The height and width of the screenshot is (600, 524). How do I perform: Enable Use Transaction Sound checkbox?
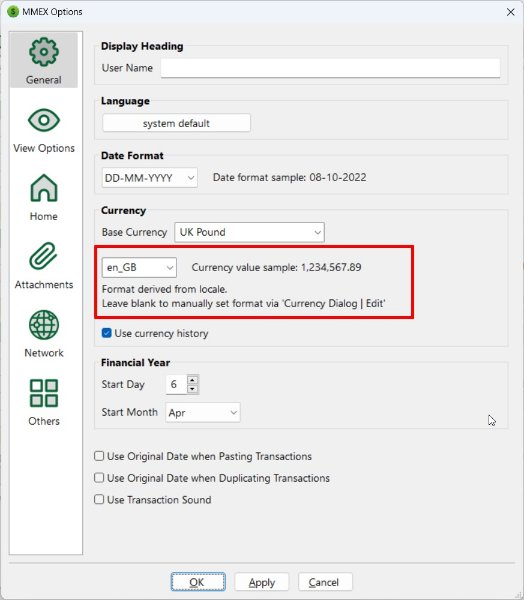coord(99,499)
